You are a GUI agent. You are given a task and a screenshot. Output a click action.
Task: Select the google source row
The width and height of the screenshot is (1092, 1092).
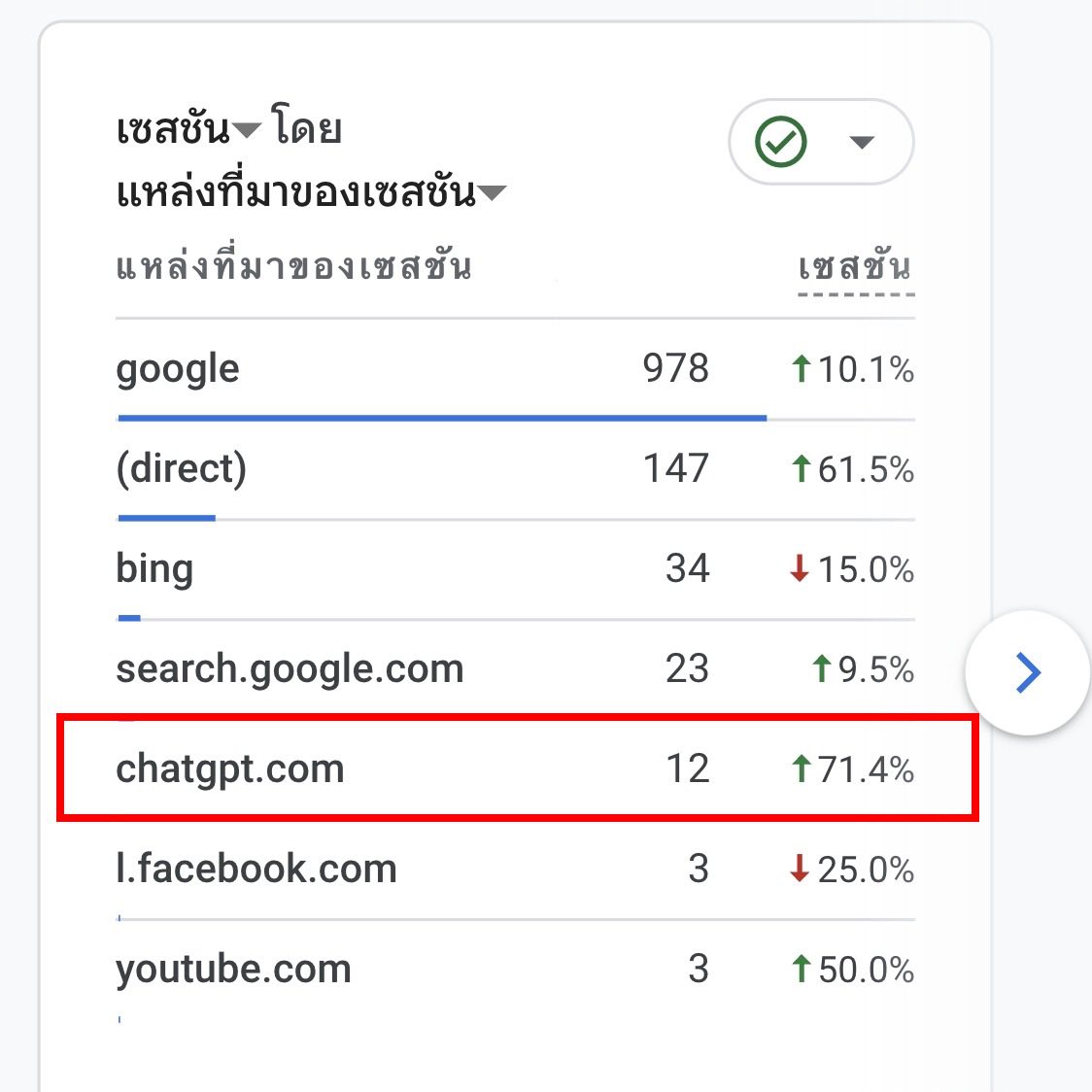coord(178,369)
